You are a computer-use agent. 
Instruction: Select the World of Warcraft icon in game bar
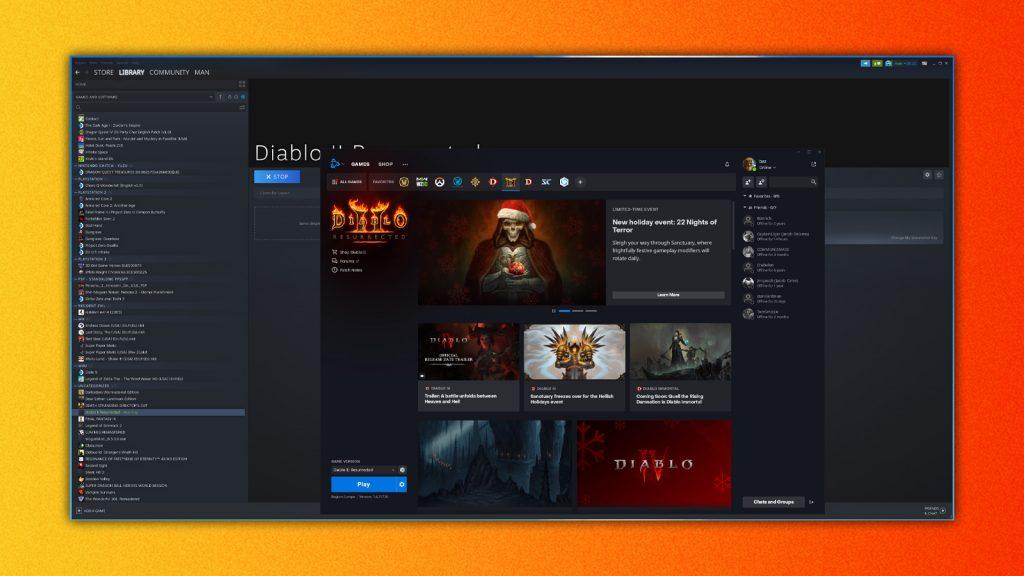point(404,182)
